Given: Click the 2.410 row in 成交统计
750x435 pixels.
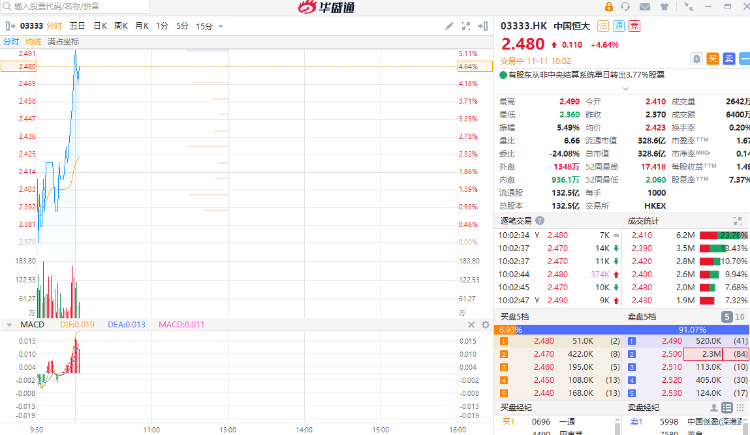Looking at the screenshot, I should 687,235.
